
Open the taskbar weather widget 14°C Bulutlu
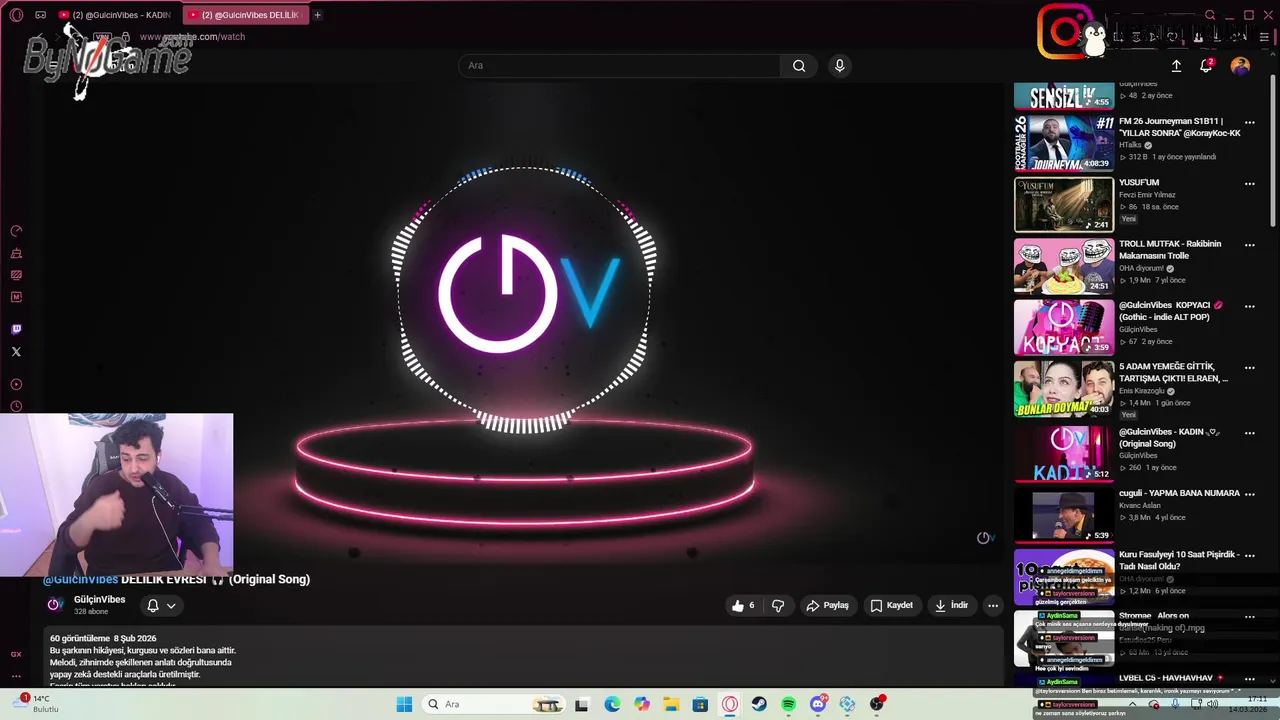click(x=38, y=704)
